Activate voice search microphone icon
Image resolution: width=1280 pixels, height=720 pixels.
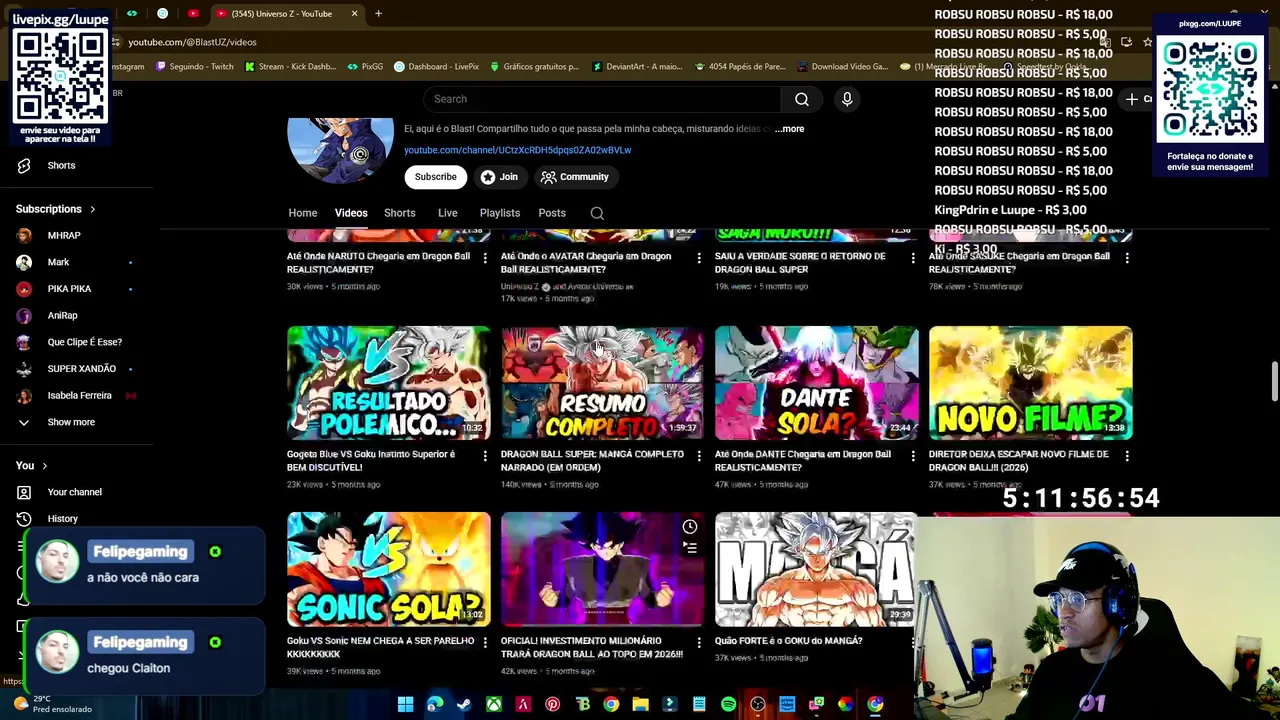(x=847, y=99)
